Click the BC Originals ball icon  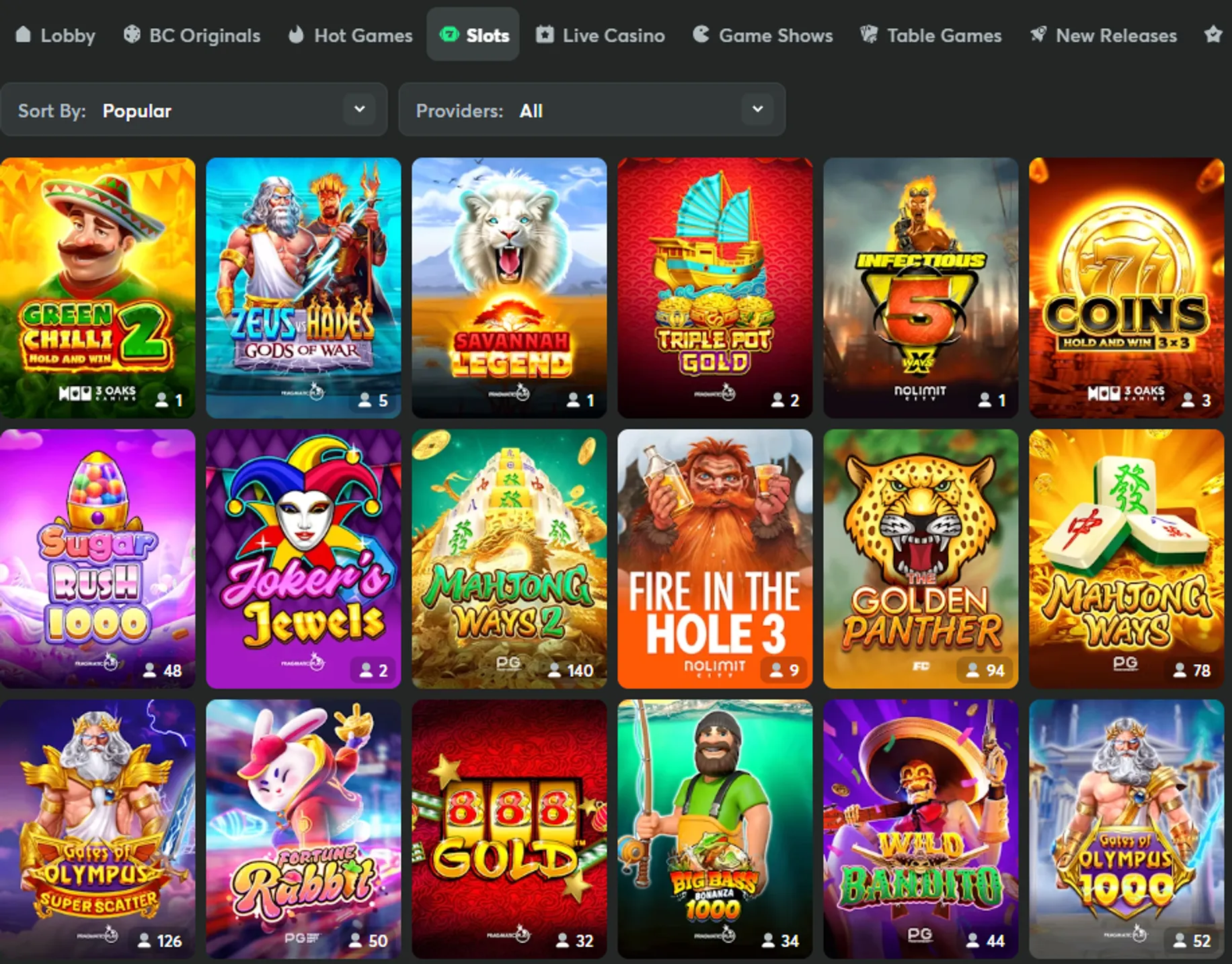click(x=132, y=34)
